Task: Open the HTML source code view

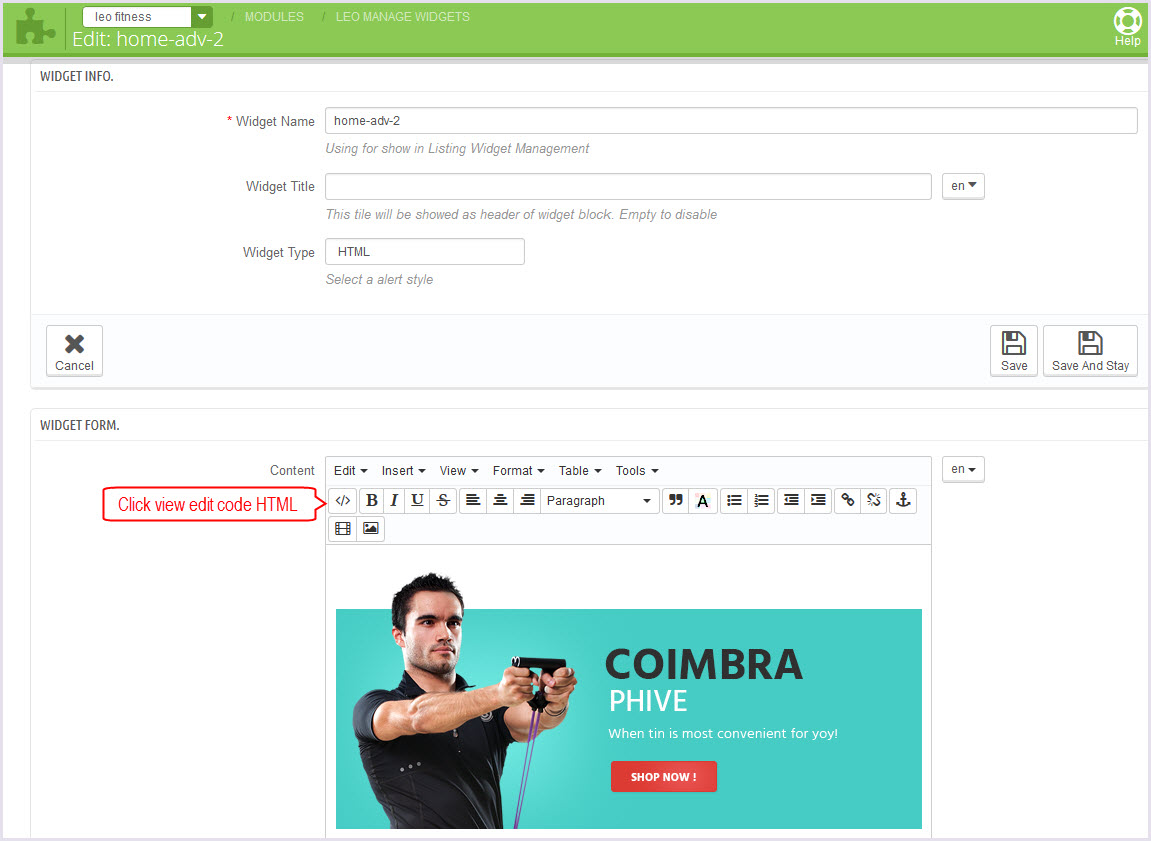Action: coord(343,500)
